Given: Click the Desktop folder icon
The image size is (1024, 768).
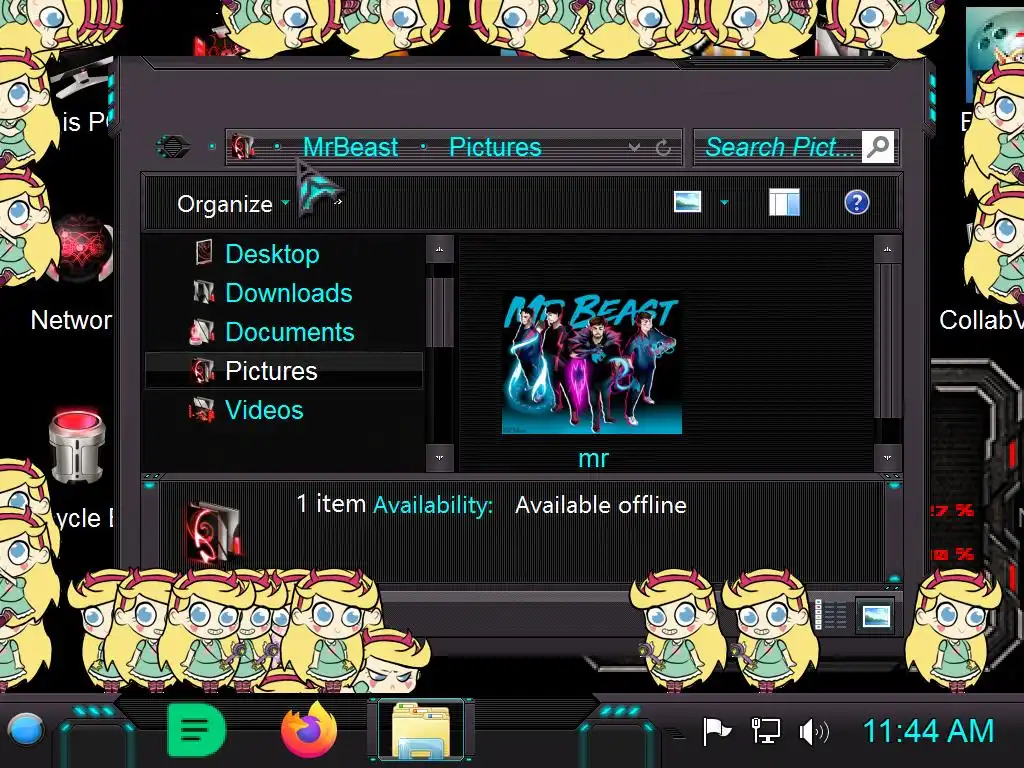Looking at the screenshot, I should point(204,253).
